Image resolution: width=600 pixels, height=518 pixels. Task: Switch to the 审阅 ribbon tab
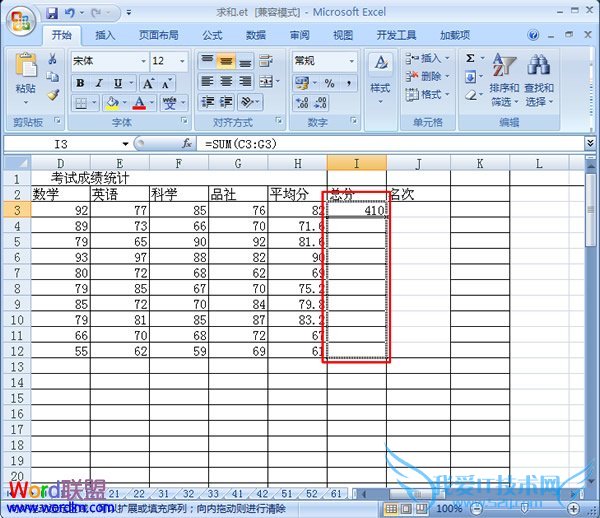coord(299,36)
